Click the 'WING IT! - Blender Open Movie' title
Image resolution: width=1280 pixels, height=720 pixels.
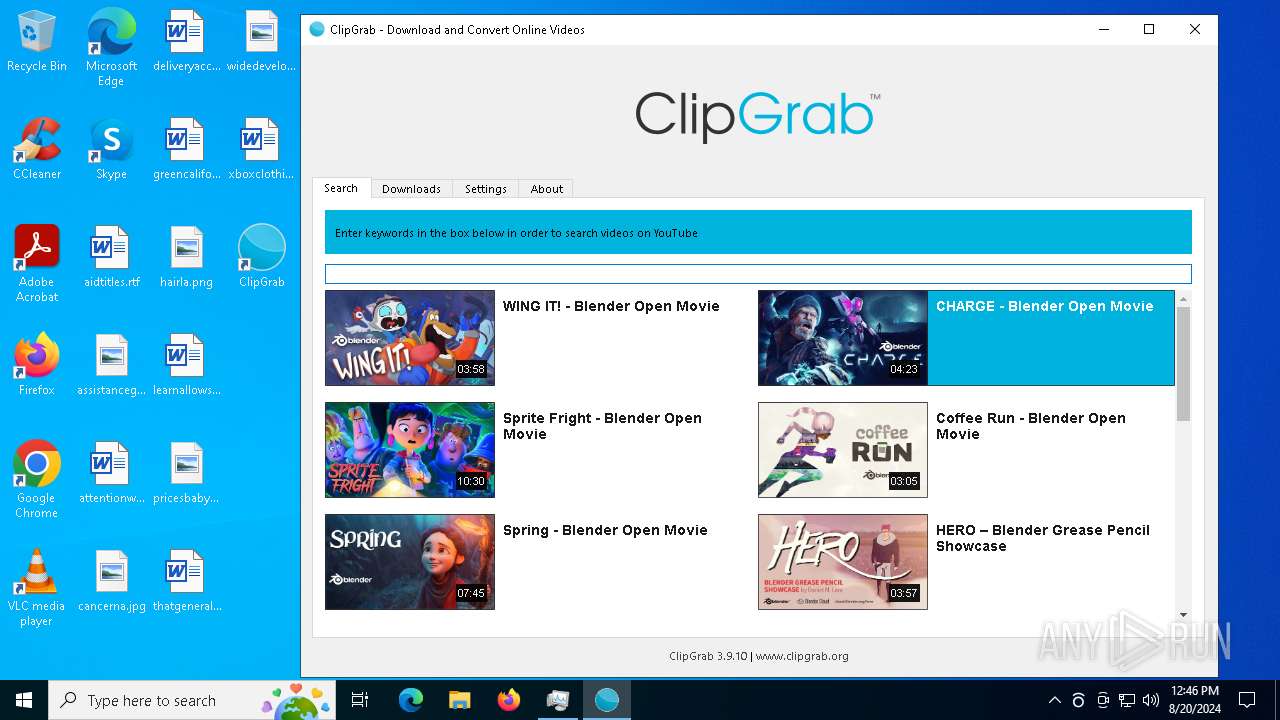[611, 306]
